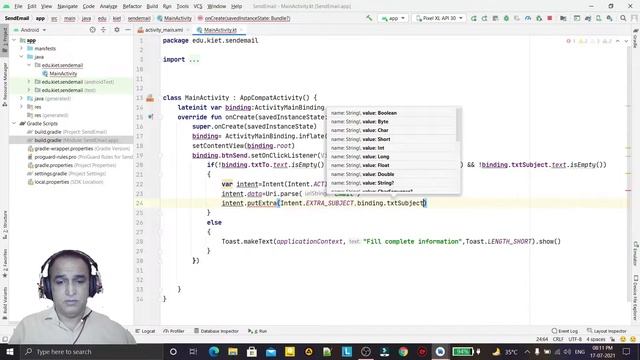Click the CRLF line separator status

[x=558, y=339]
